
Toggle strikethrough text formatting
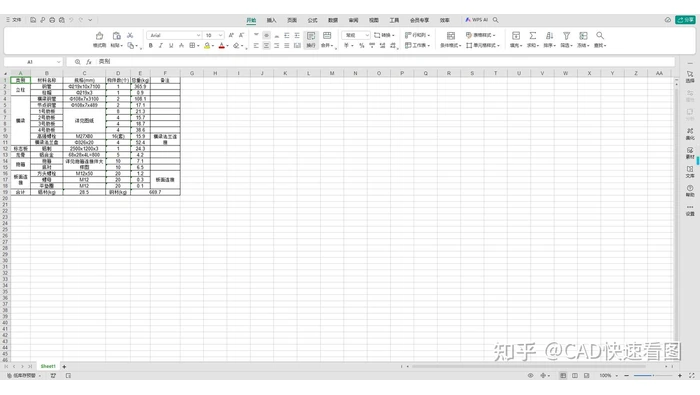pyautogui.click(x=181, y=46)
